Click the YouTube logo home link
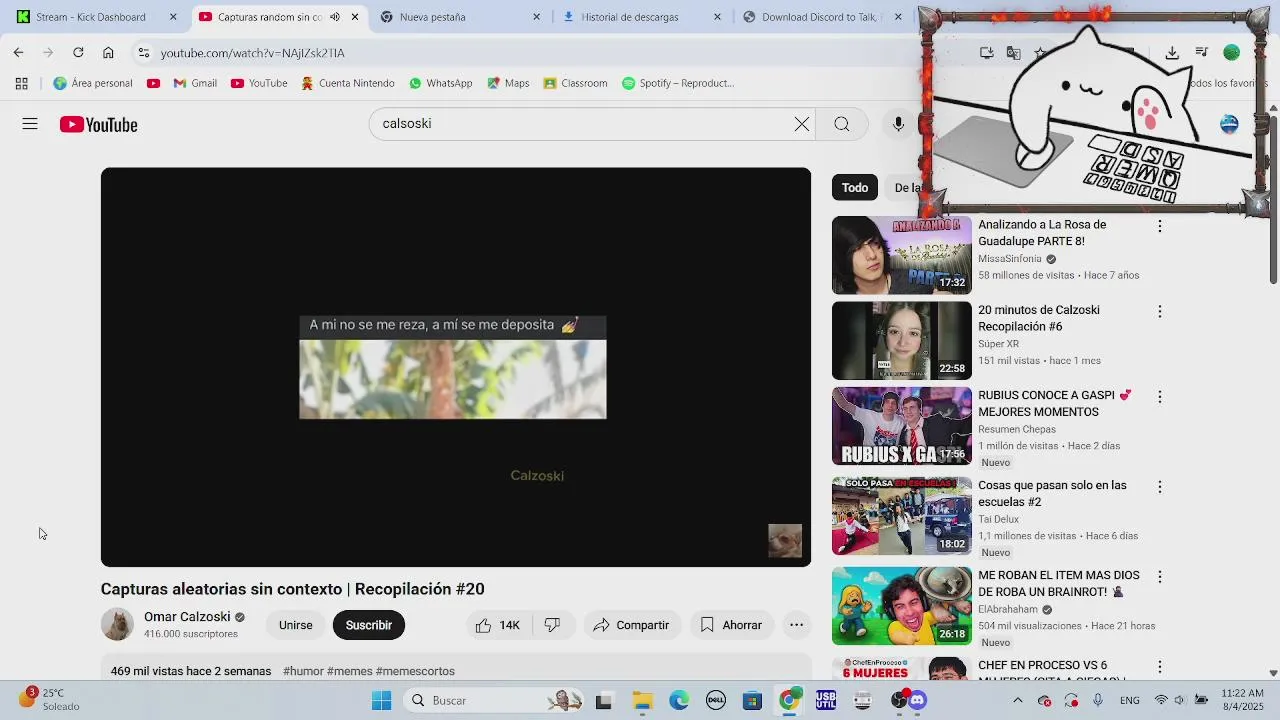Viewport: 1280px width, 720px height. 98,124
